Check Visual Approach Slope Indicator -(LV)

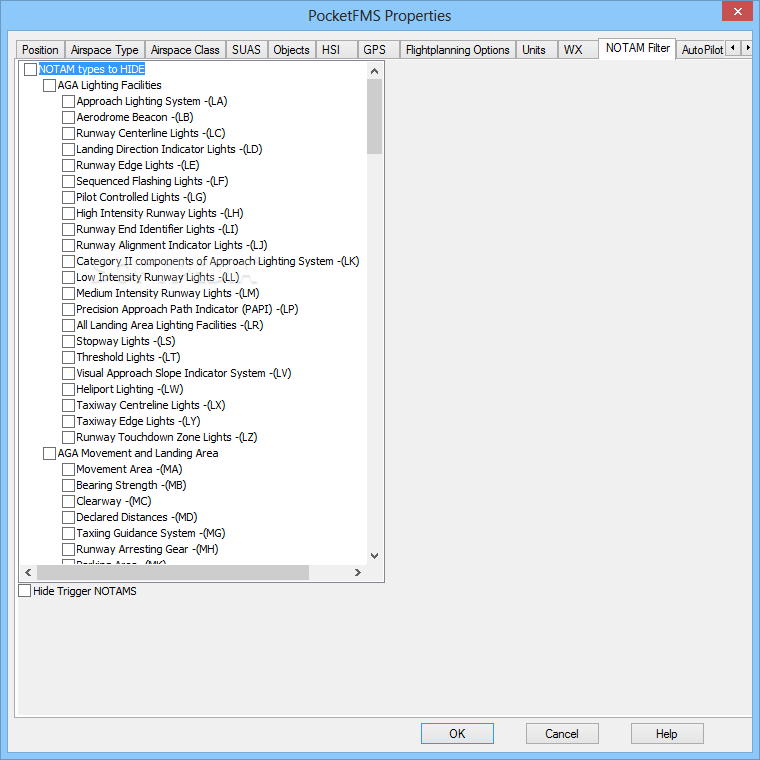[x=68, y=373]
